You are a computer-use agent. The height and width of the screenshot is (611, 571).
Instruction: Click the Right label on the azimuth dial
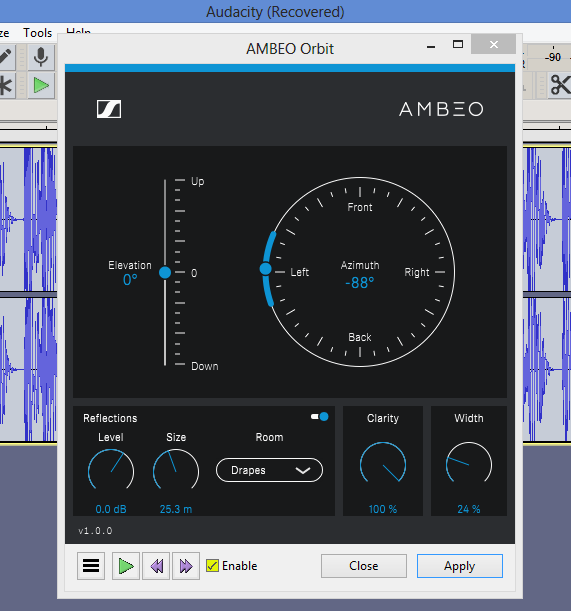coord(417,272)
